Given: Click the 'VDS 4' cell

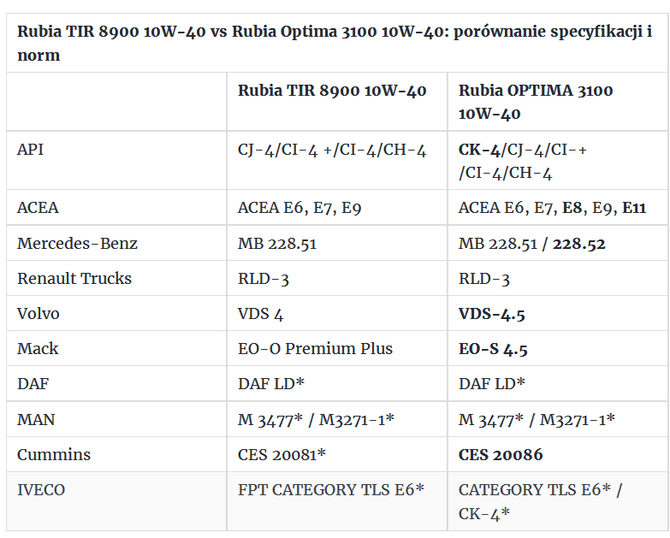Looking at the screenshot, I should click(x=260, y=314).
